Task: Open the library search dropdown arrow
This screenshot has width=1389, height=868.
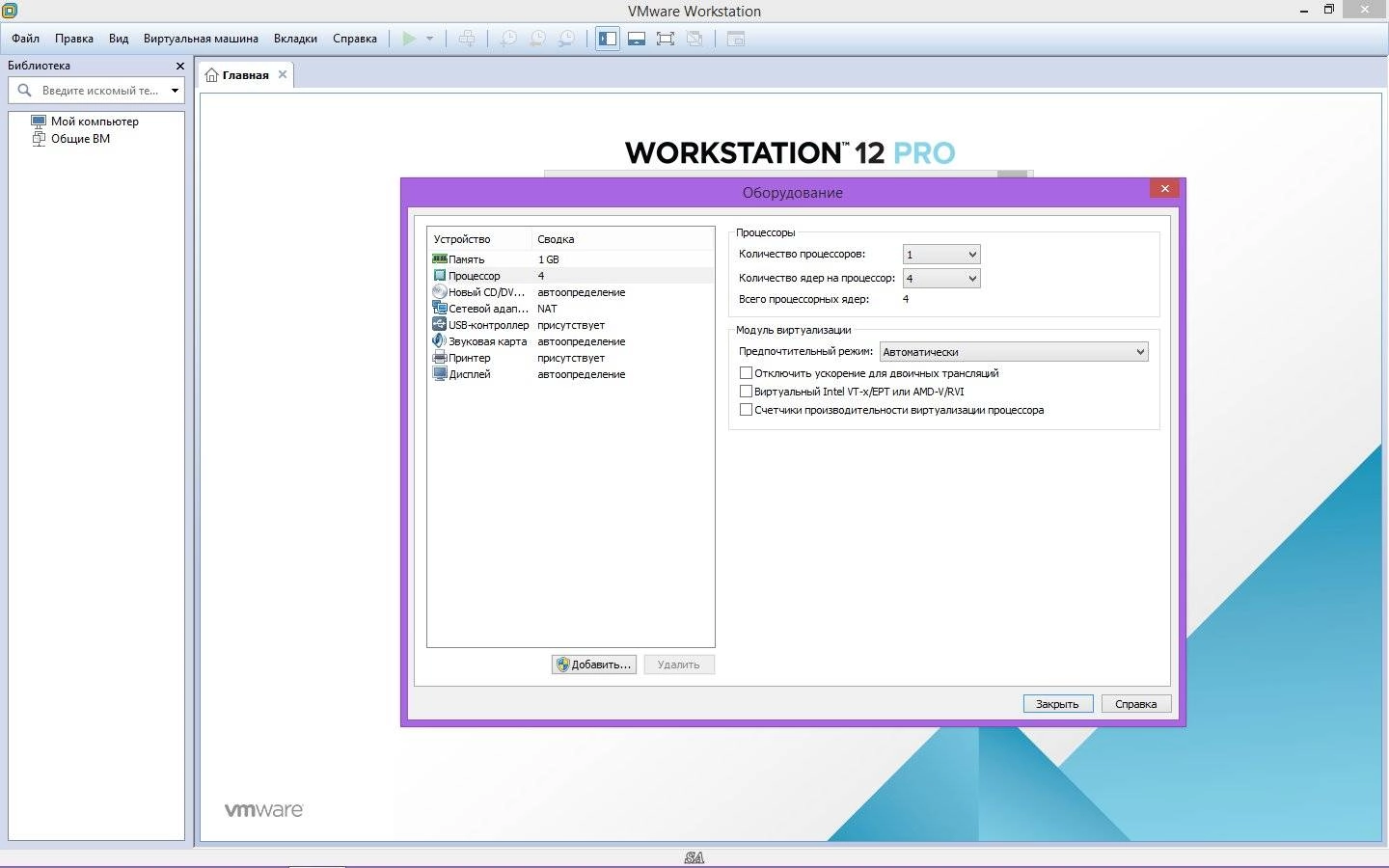Action: [x=175, y=91]
